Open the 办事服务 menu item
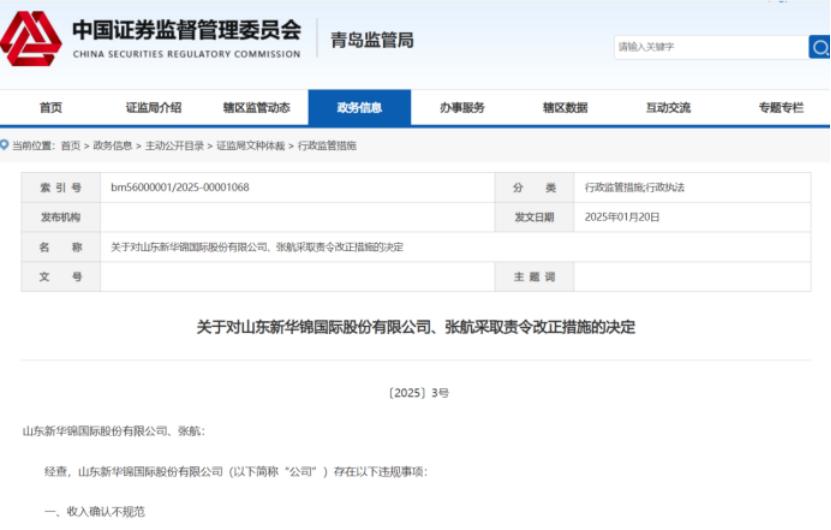831x530 pixels. click(x=462, y=108)
